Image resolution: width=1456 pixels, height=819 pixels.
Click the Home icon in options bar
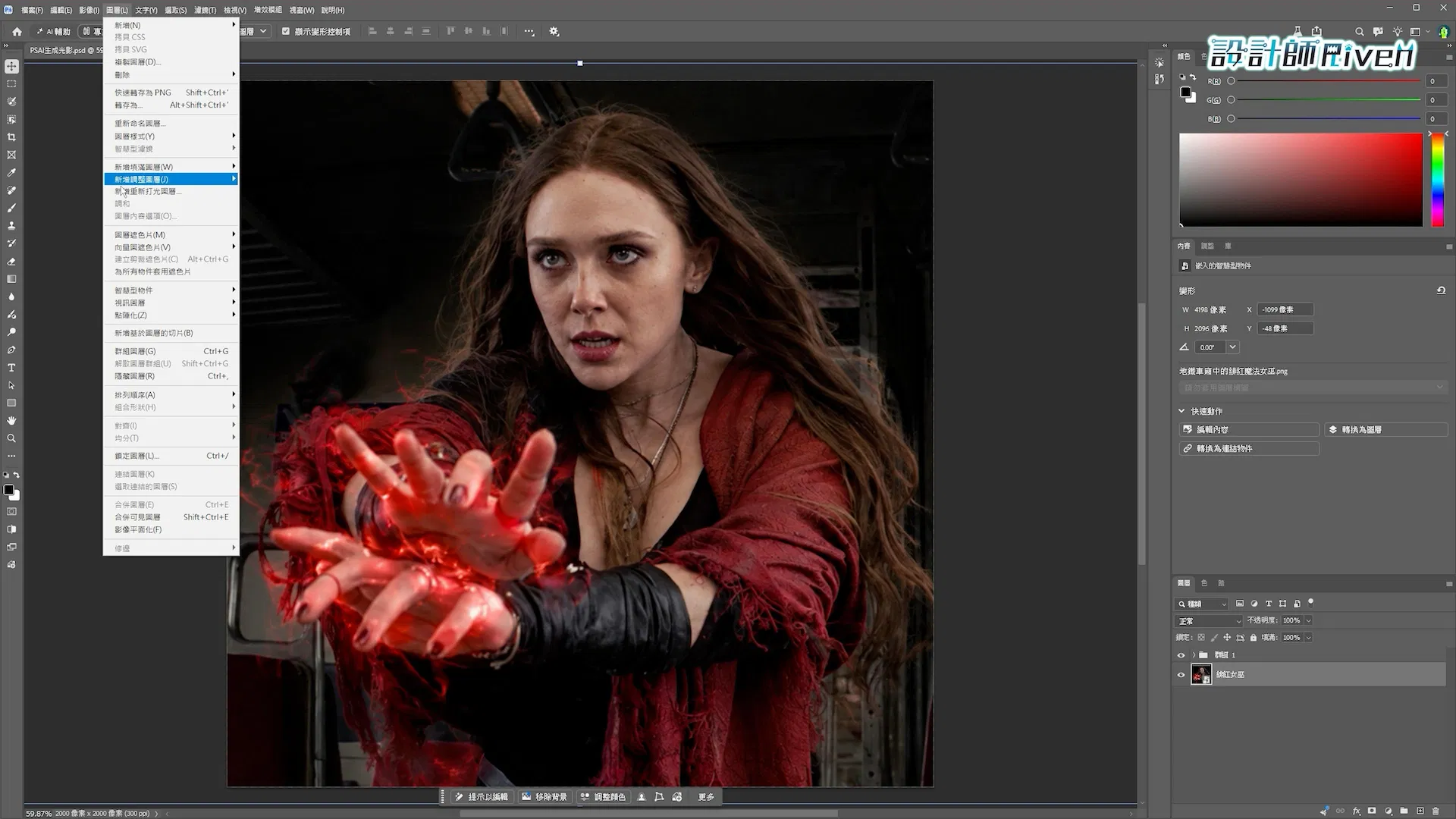coord(17,32)
